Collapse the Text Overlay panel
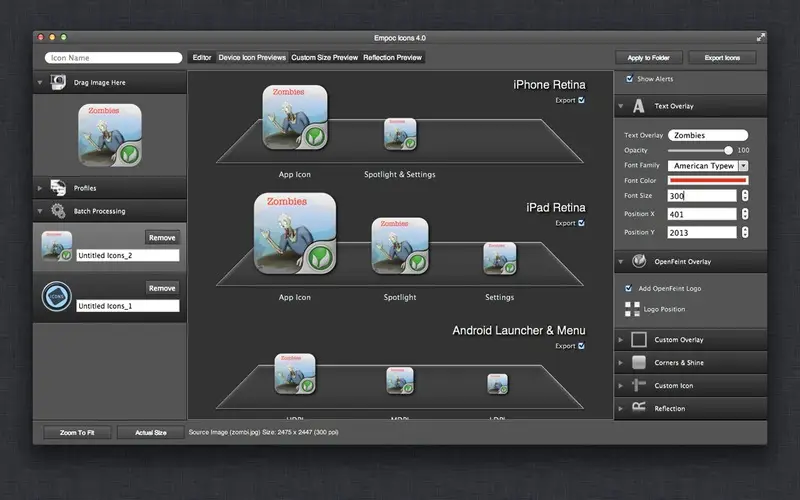This screenshot has height=500, width=800. (x=621, y=106)
